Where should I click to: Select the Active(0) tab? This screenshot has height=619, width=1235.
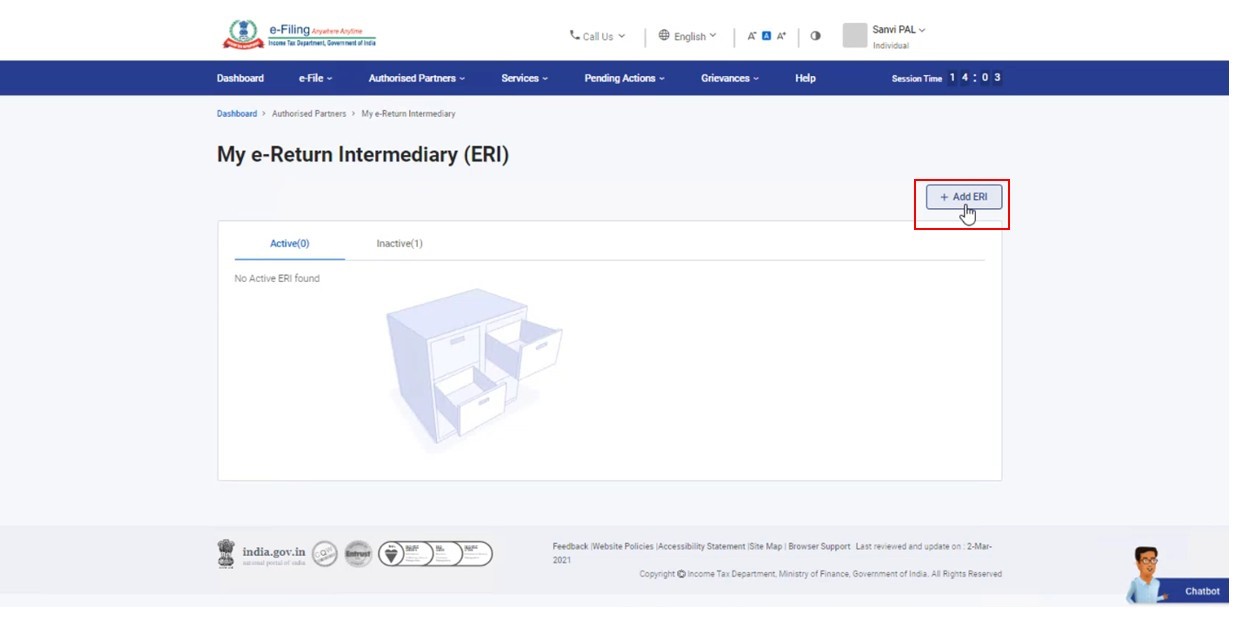click(289, 243)
